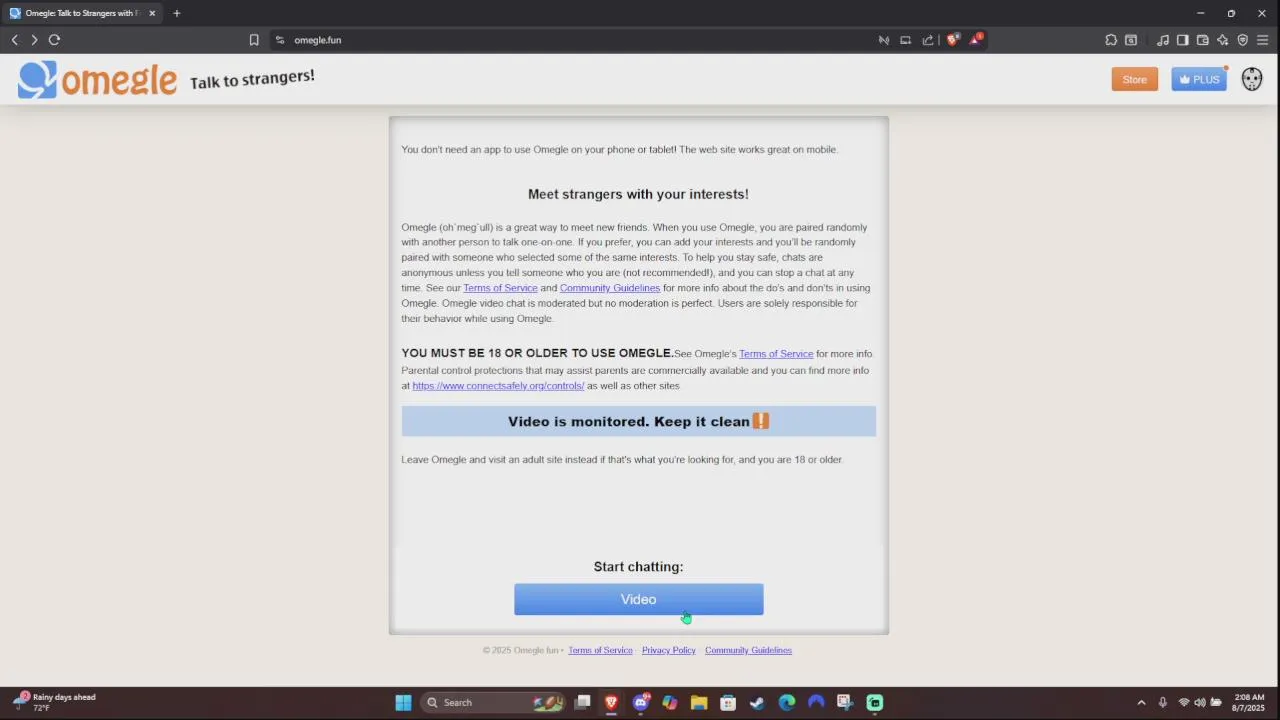Open Copilot from the taskbar
The height and width of the screenshot is (720, 1280).
pyautogui.click(x=670, y=702)
